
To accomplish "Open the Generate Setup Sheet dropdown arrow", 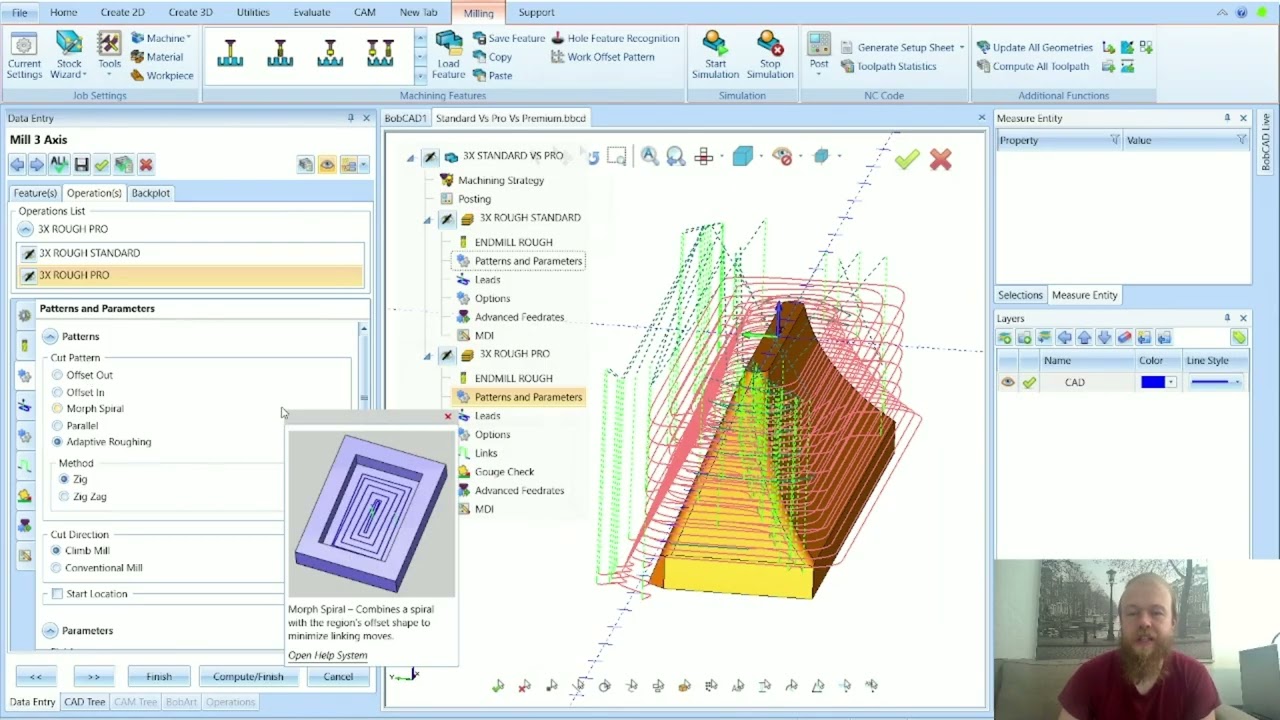I will tap(962, 47).
